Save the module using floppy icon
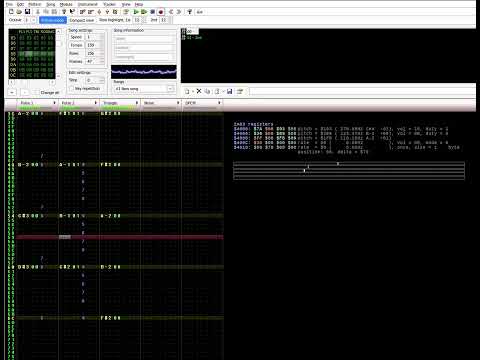 click(28, 12)
